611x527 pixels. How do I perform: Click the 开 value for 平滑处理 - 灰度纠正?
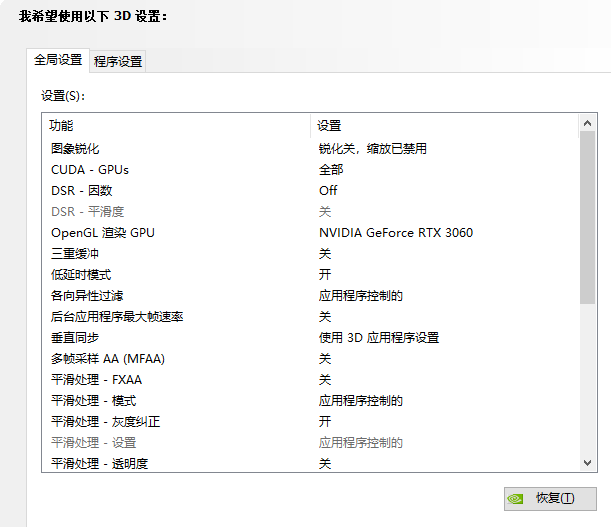point(325,423)
